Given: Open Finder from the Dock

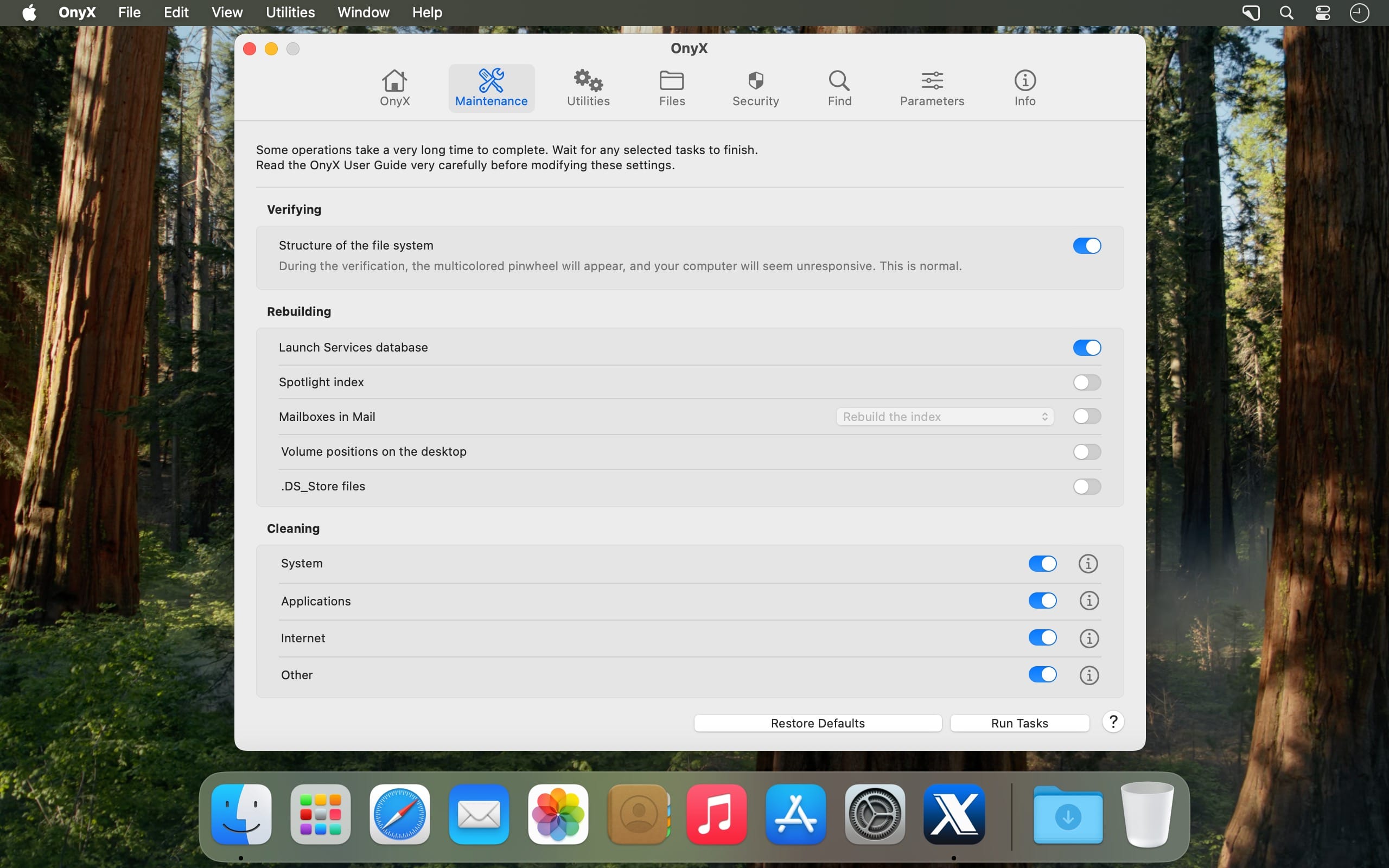Looking at the screenshot, I should (x=241, y=814).
